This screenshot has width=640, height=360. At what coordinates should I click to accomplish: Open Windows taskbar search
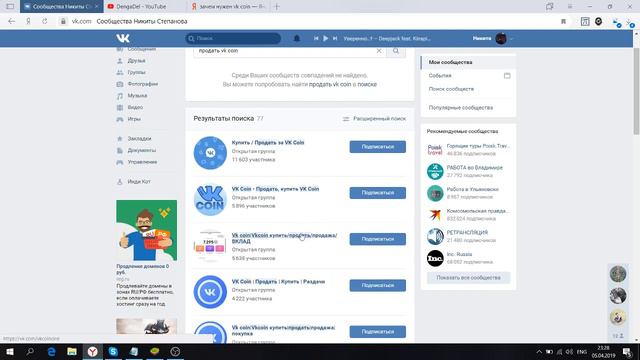click(30, 351)
